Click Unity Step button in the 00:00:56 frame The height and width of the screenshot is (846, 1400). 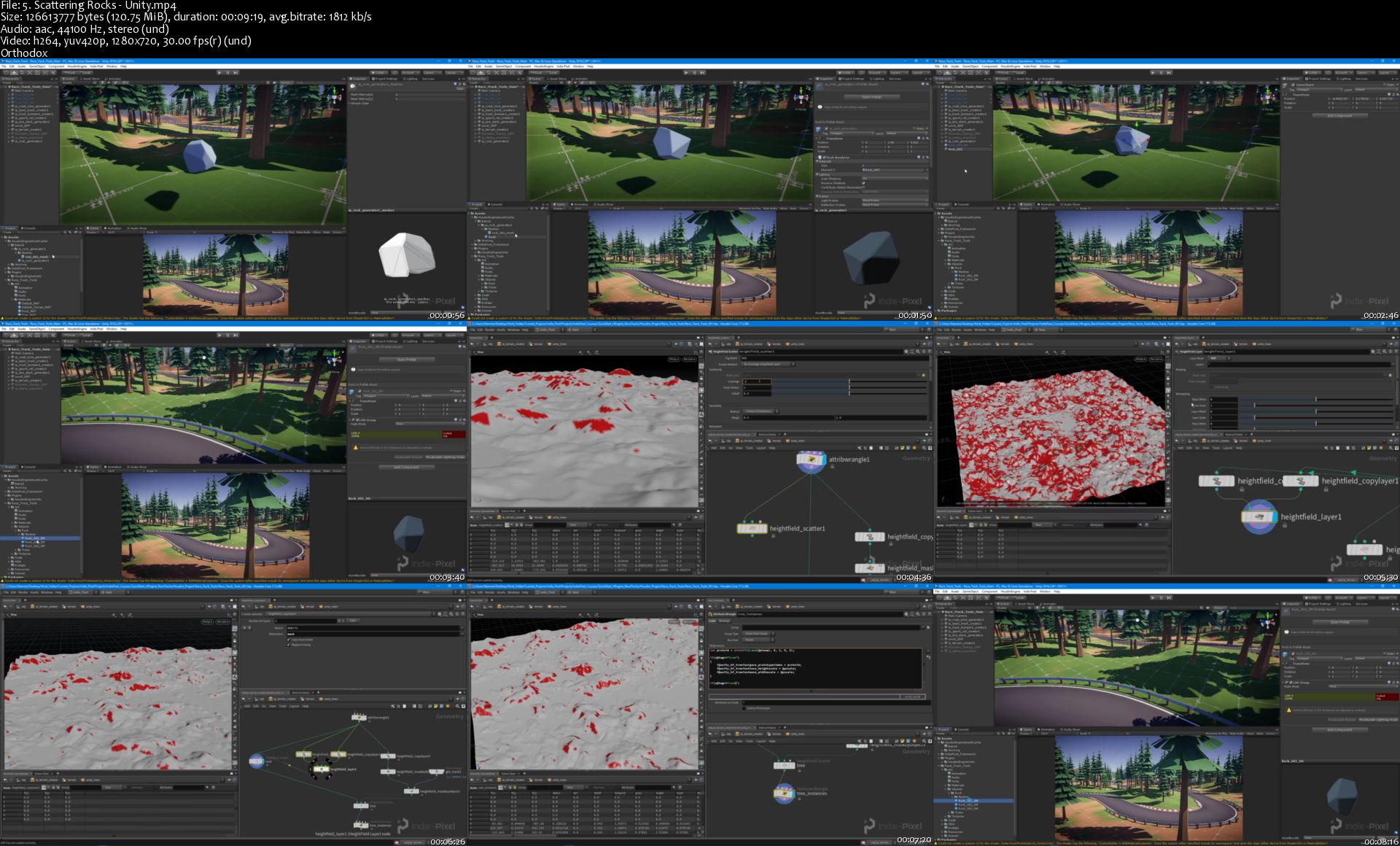235,72
